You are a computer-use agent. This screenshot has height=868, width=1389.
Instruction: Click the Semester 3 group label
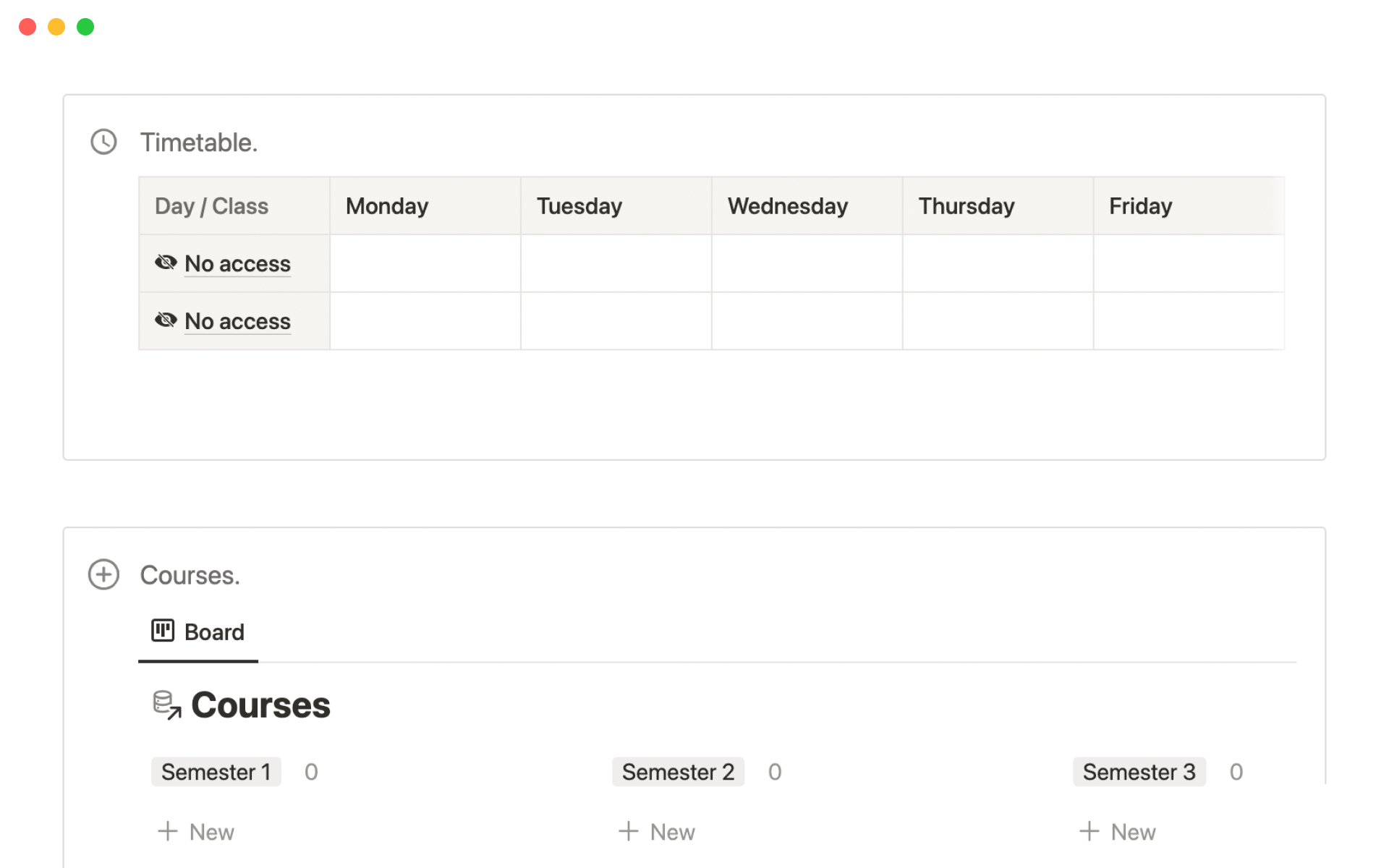(x=1139, y=772)
